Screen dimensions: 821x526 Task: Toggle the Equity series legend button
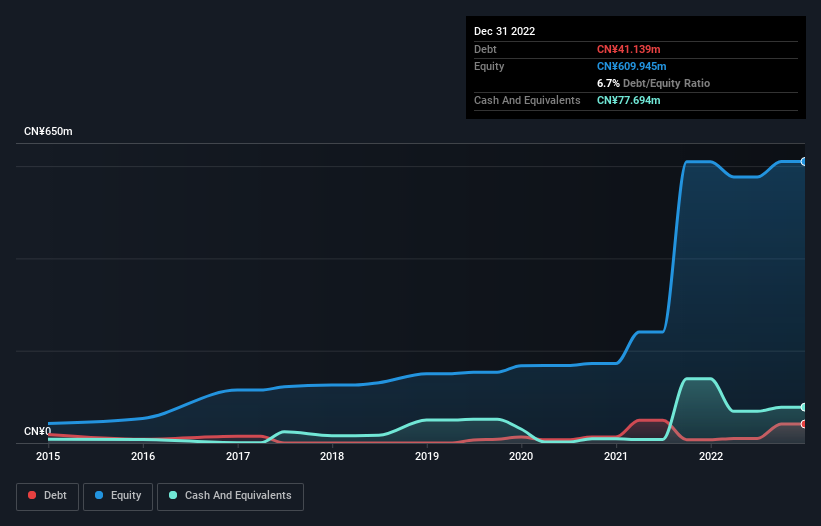(118, 496)
